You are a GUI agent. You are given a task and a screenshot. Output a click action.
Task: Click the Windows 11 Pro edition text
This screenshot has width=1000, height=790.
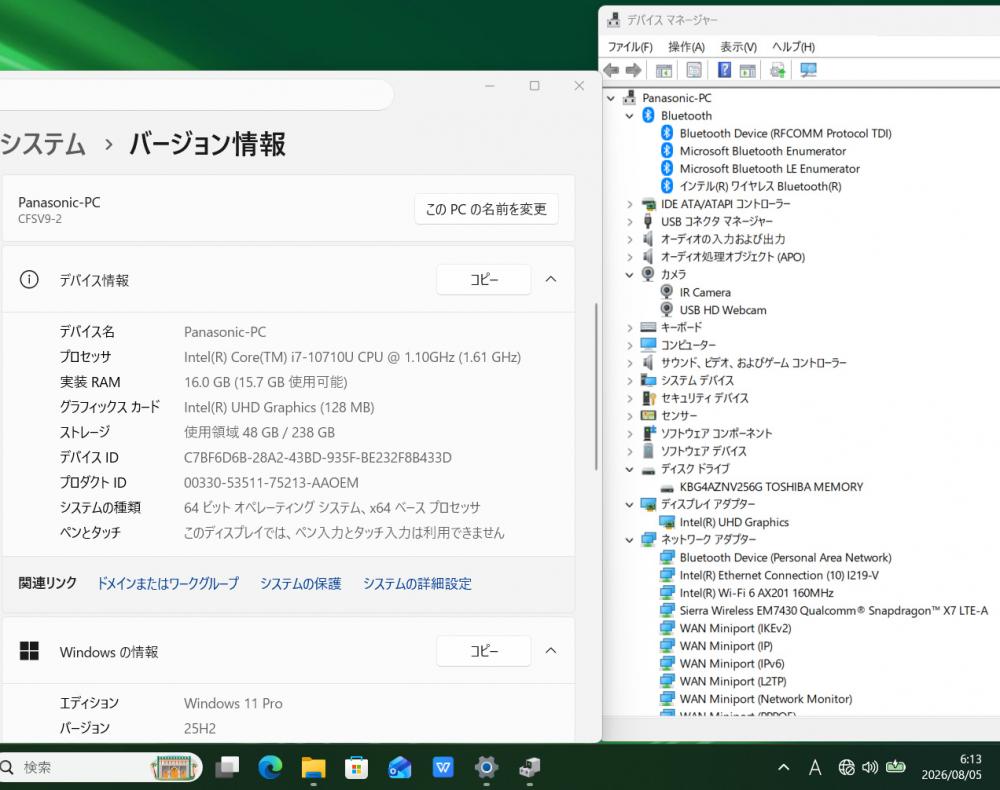233,703
